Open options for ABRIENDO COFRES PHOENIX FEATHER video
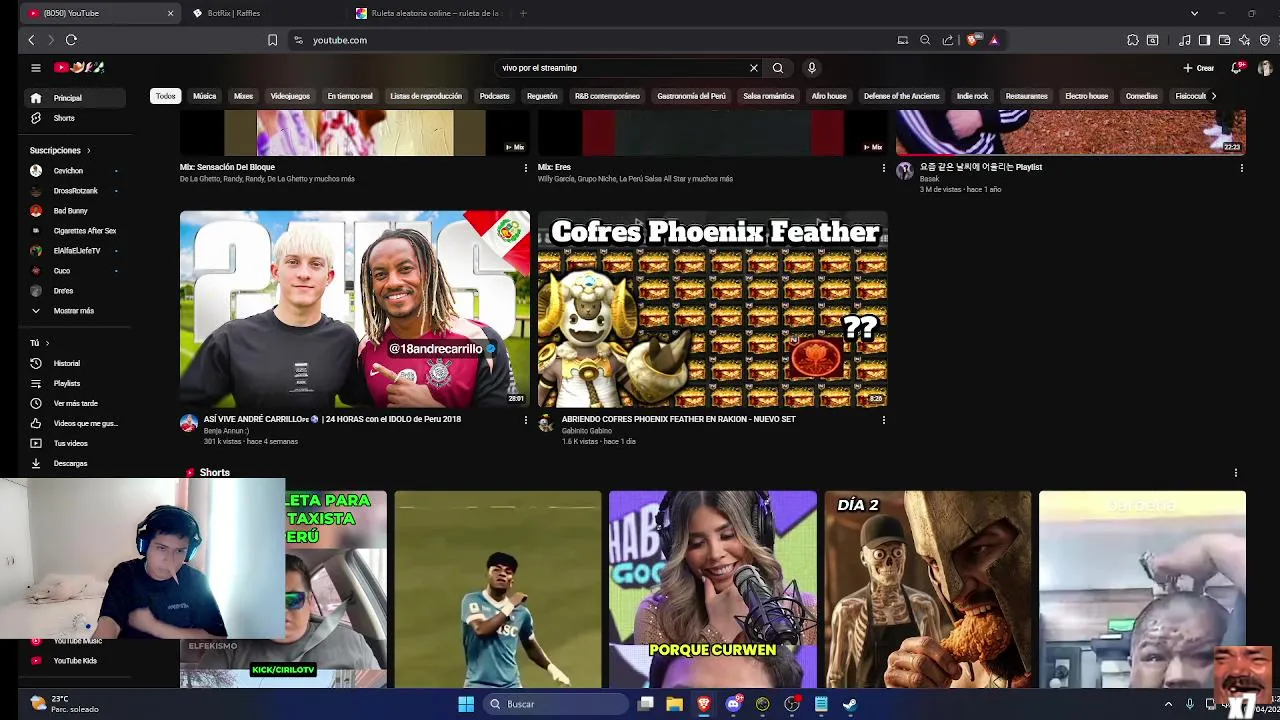This screenshot has height=720, width=1280. [x=884, y=420]
